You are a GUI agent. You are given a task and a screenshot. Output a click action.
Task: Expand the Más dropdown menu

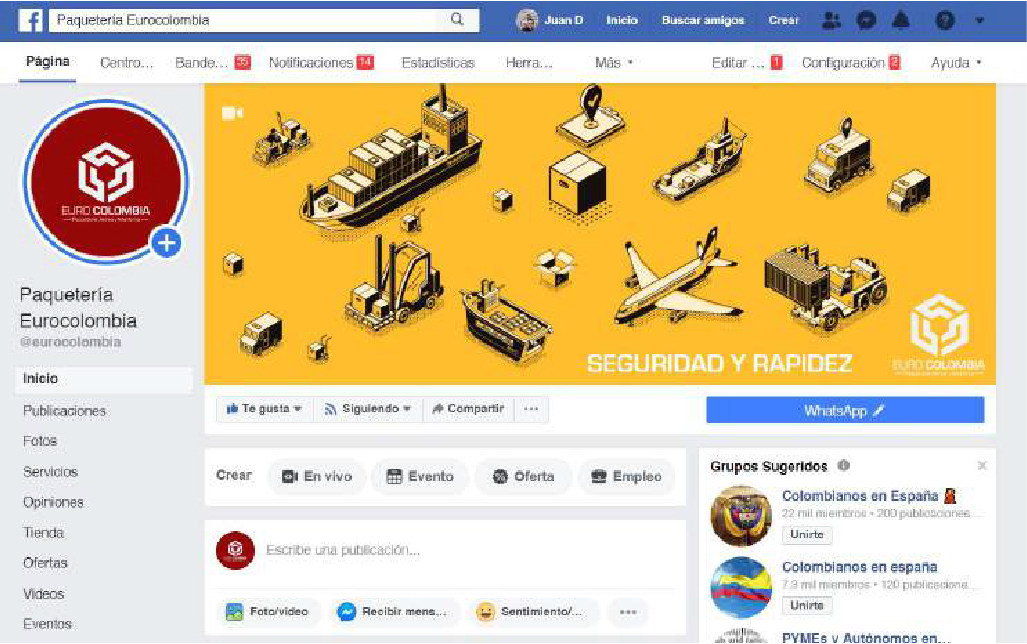(x=614, y=63)
